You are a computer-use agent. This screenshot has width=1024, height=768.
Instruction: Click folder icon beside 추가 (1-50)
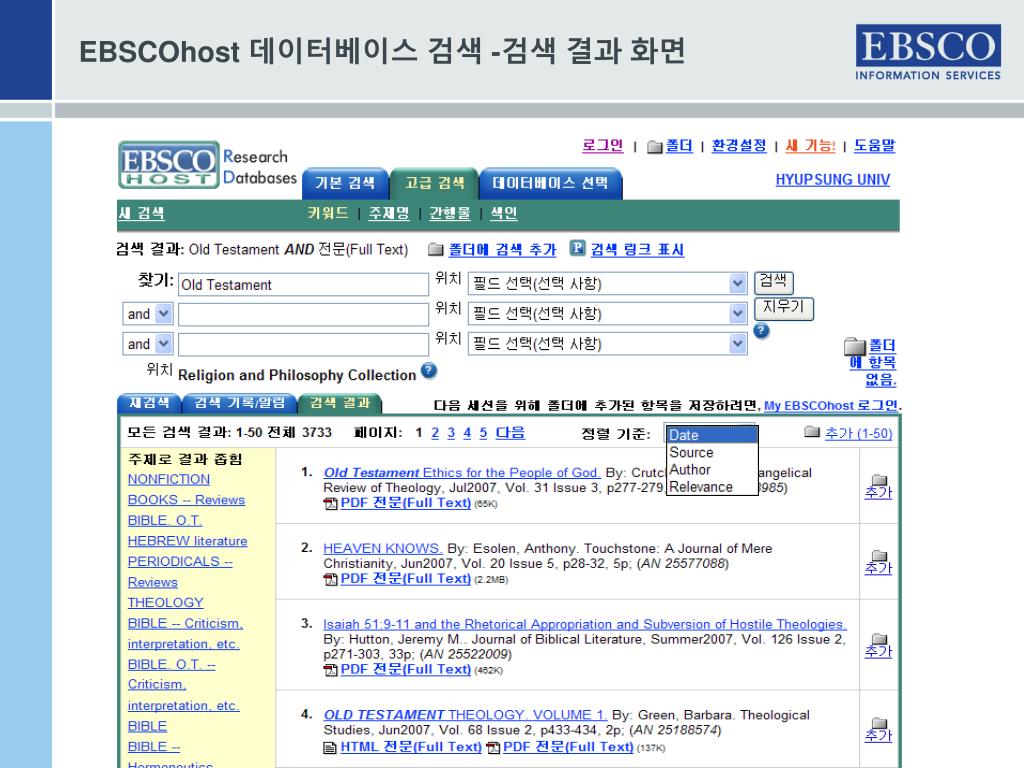(812, 432)
